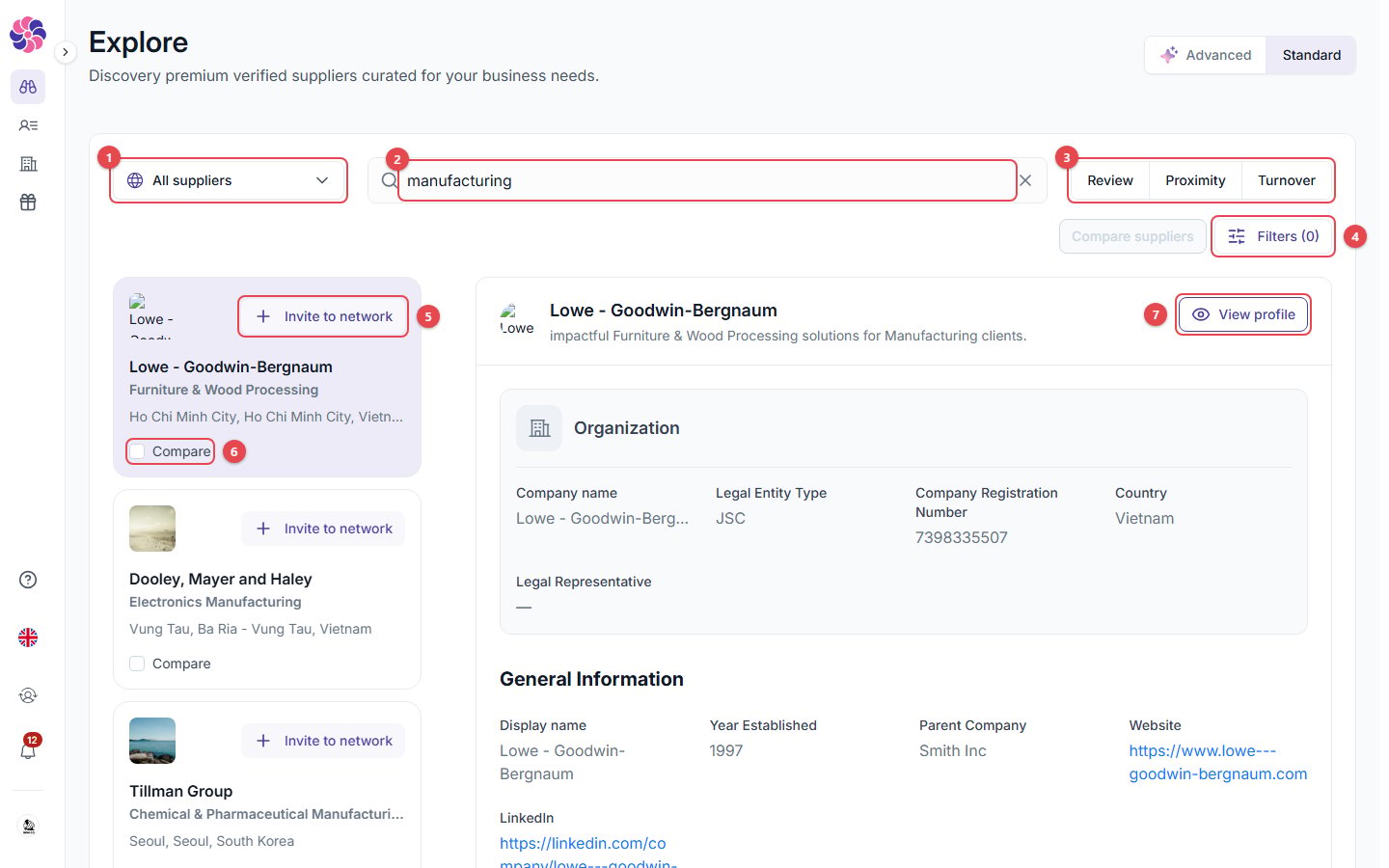Viewport: 1389px width, 868px height.
Task: Click the Organization building icon in details
Action: click(x=539, y=428)
